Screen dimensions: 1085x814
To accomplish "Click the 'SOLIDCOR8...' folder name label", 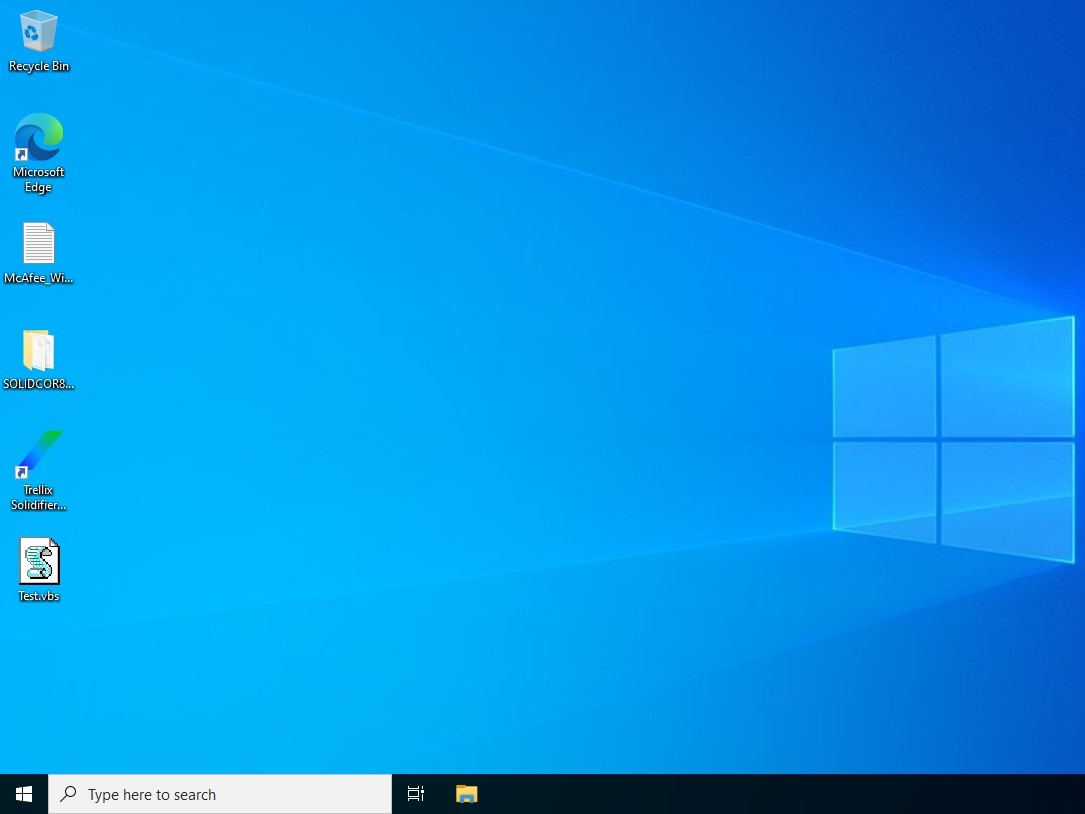I will (38, 384).
